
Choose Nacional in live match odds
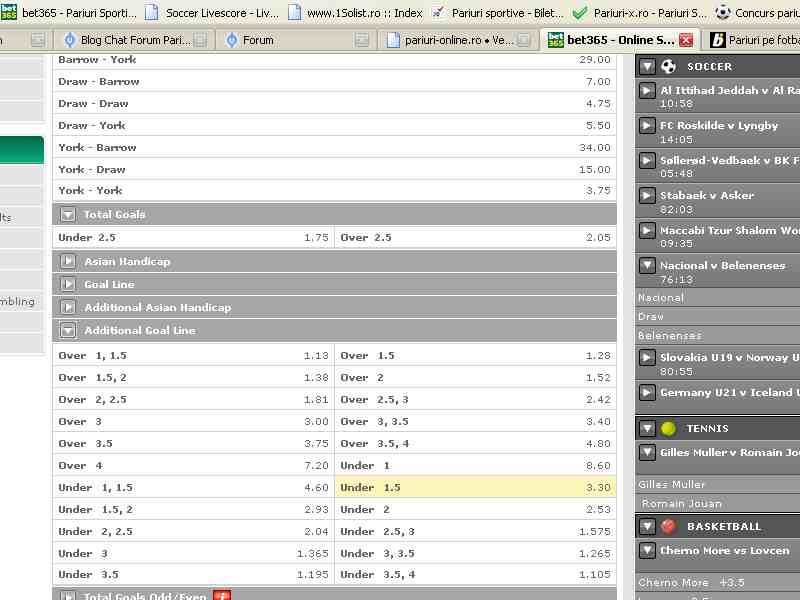pyautogui.click(x=718, y=297)
